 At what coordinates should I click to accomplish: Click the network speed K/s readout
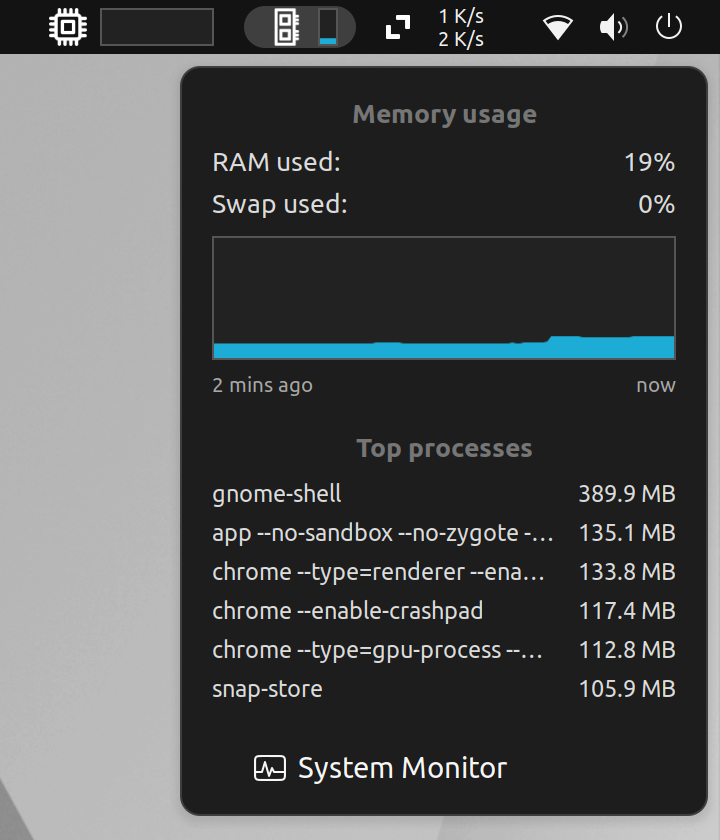coord(461,28)
